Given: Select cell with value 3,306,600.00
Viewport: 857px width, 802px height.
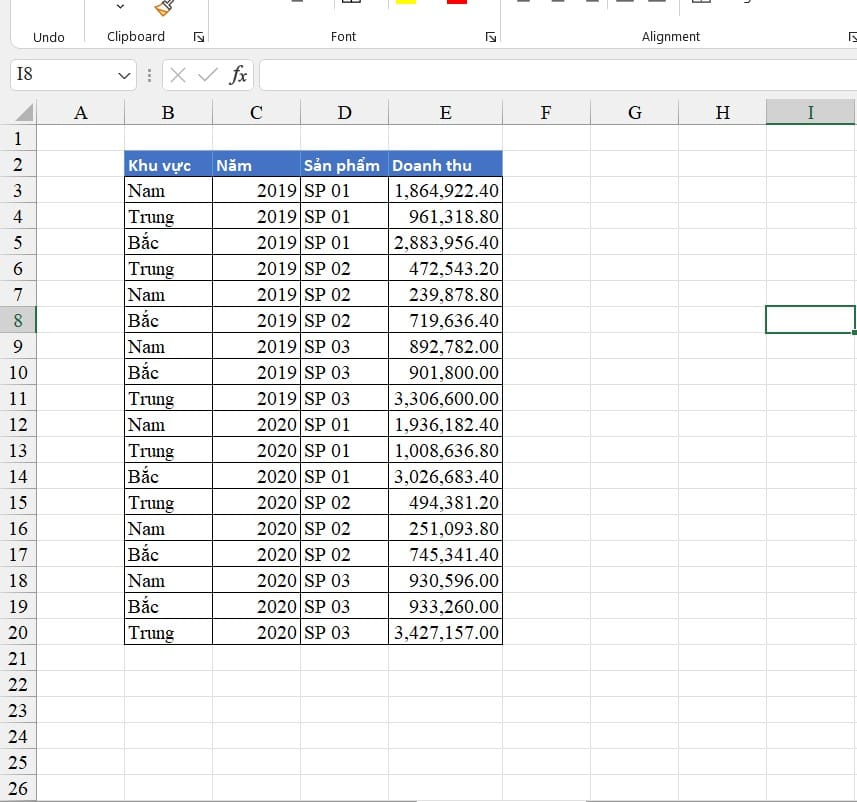Looking at the screenshot, I should click(x=445, y=398).
